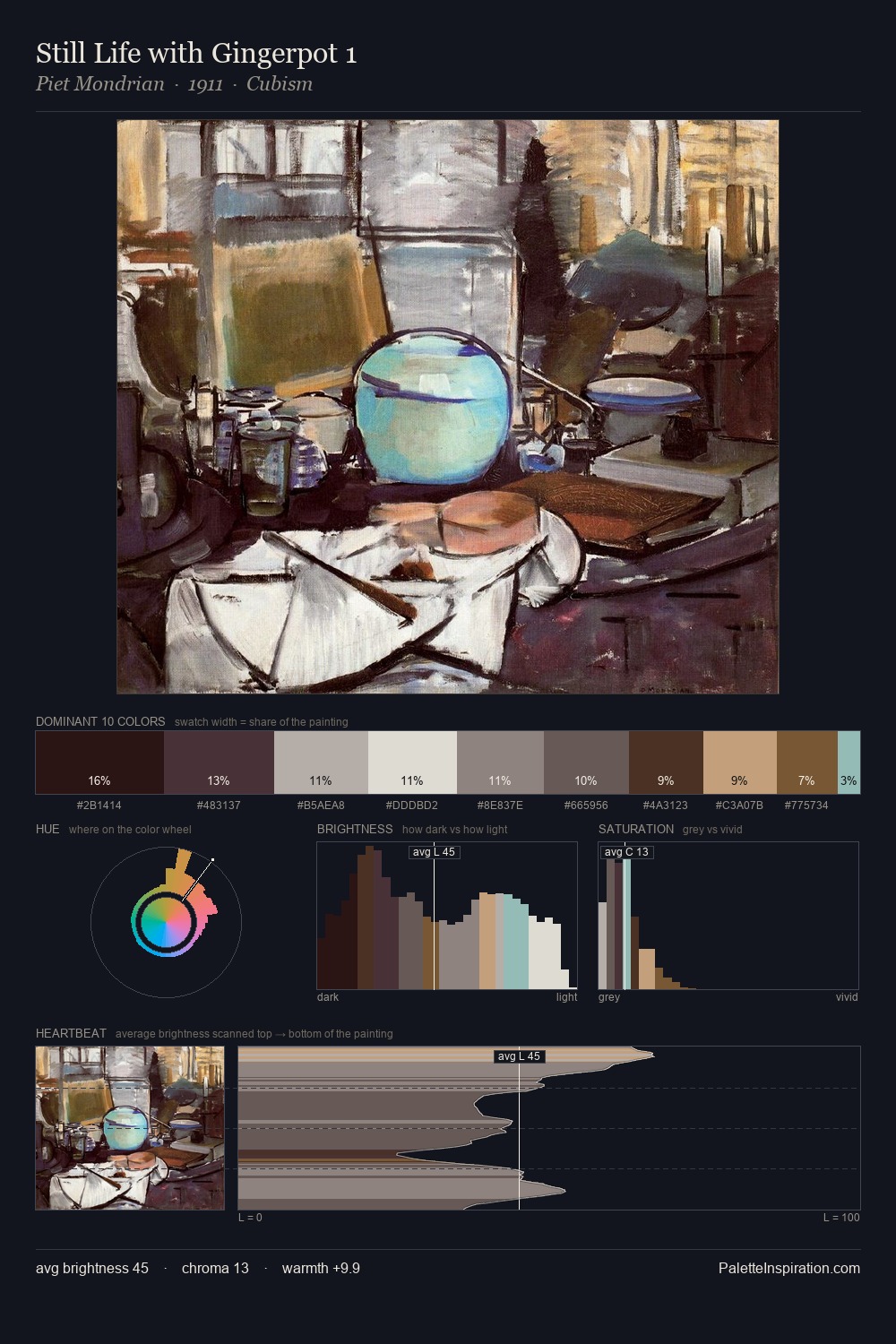
Task: Click the saturation histogram chart
Action: [x=728, y=916]
